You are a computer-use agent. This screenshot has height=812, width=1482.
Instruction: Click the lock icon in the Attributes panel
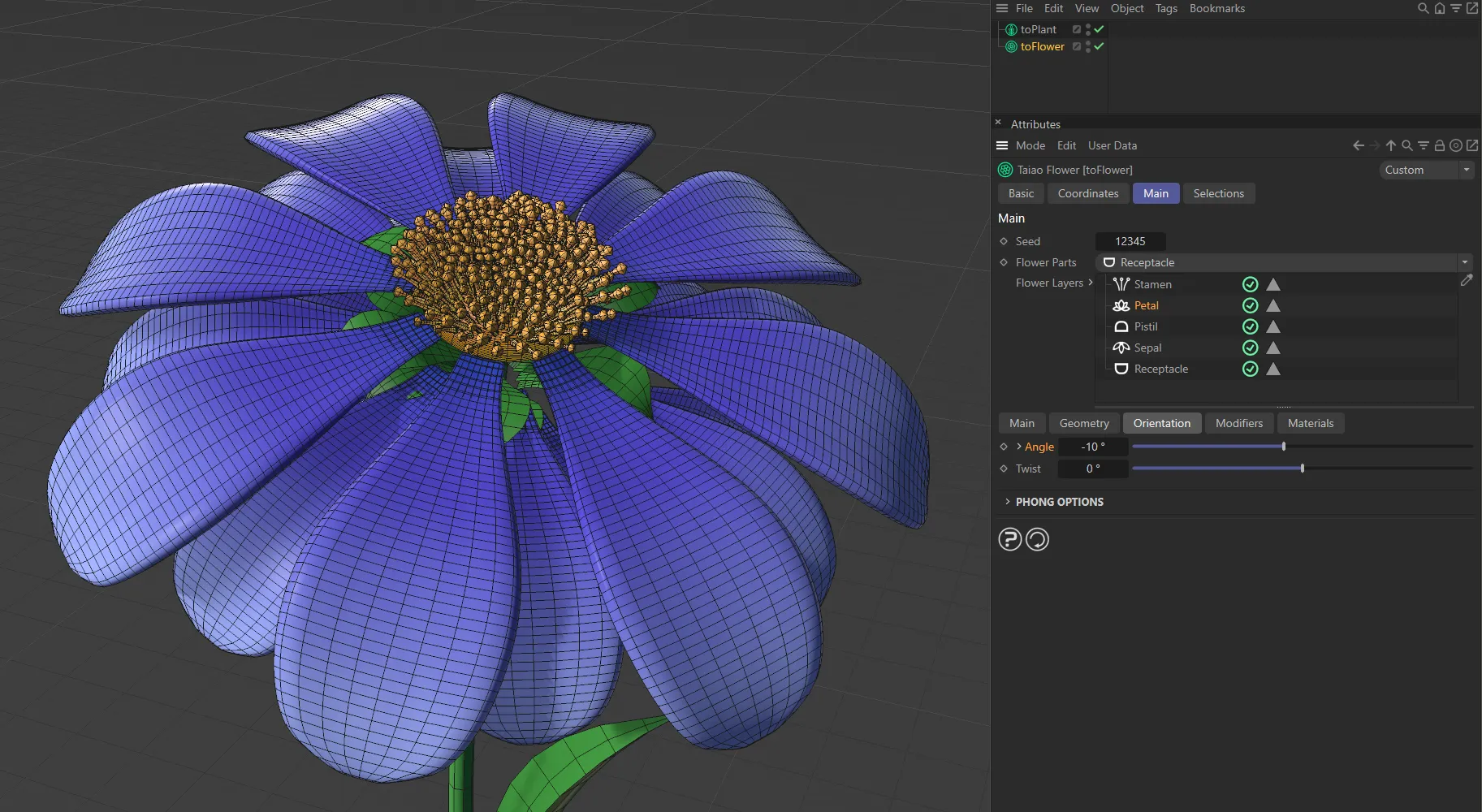[x=1438, y=145]
